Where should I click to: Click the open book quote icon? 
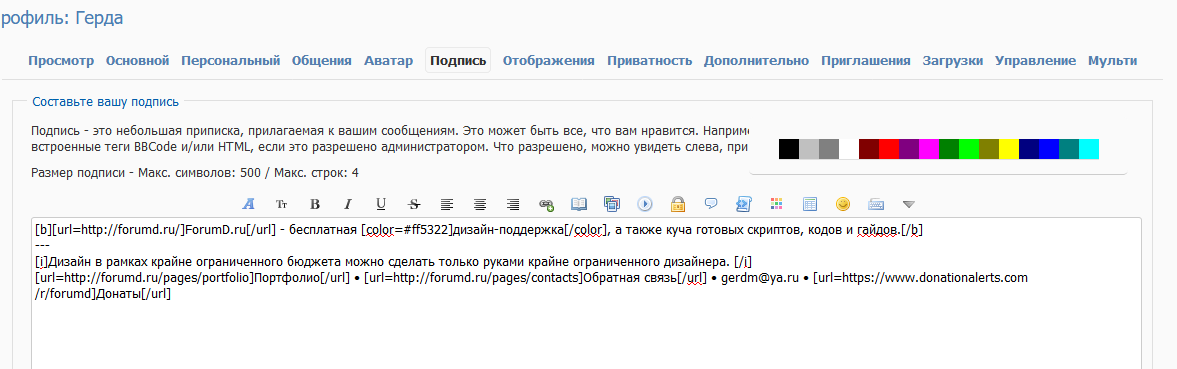(x=579, y=203)
